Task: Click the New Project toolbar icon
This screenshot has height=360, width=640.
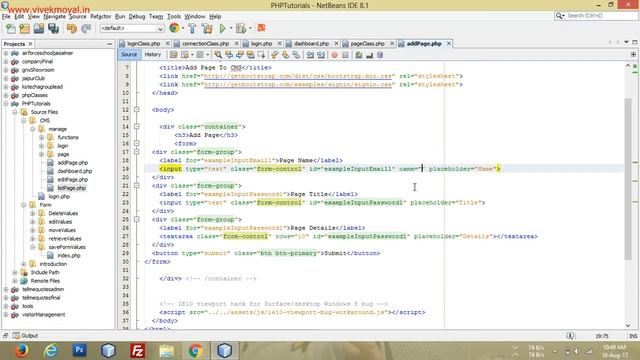Action: pos(24,28)
